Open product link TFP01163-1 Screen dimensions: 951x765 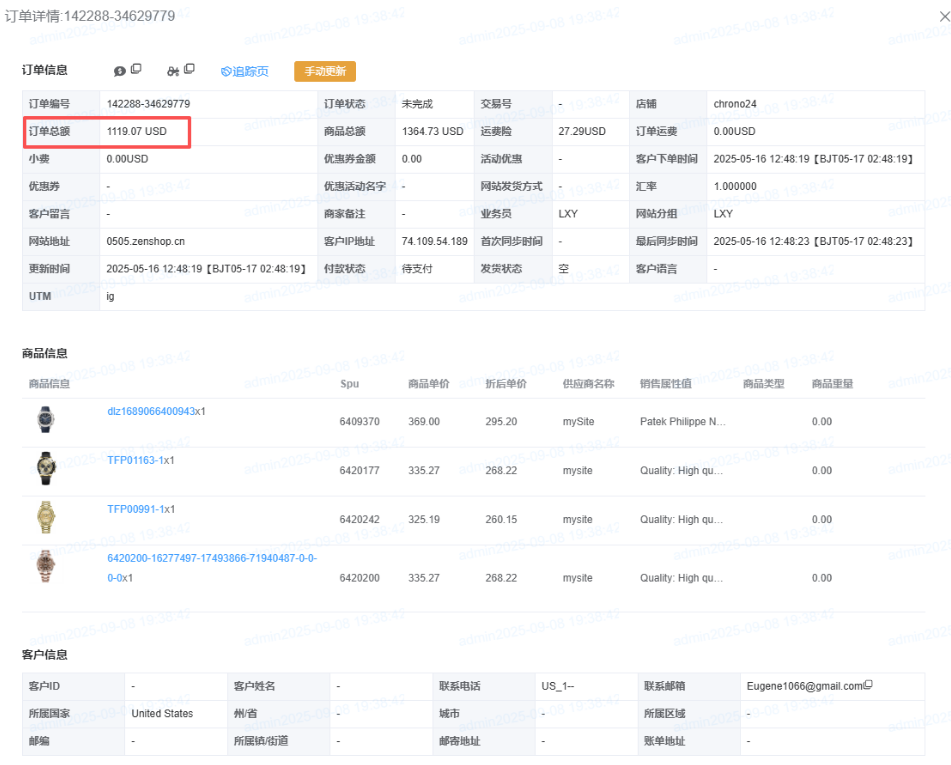tap(137, 460)
